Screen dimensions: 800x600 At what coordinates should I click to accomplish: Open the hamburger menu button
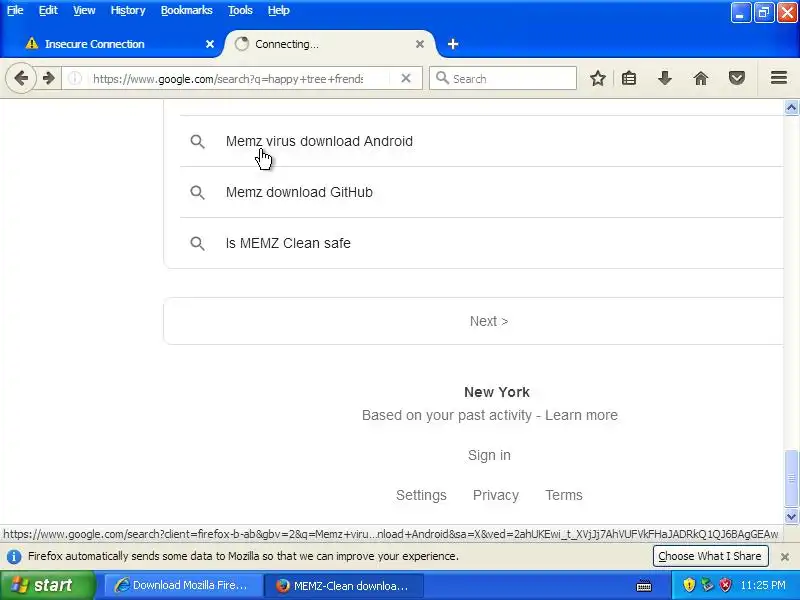click(778, 78)
